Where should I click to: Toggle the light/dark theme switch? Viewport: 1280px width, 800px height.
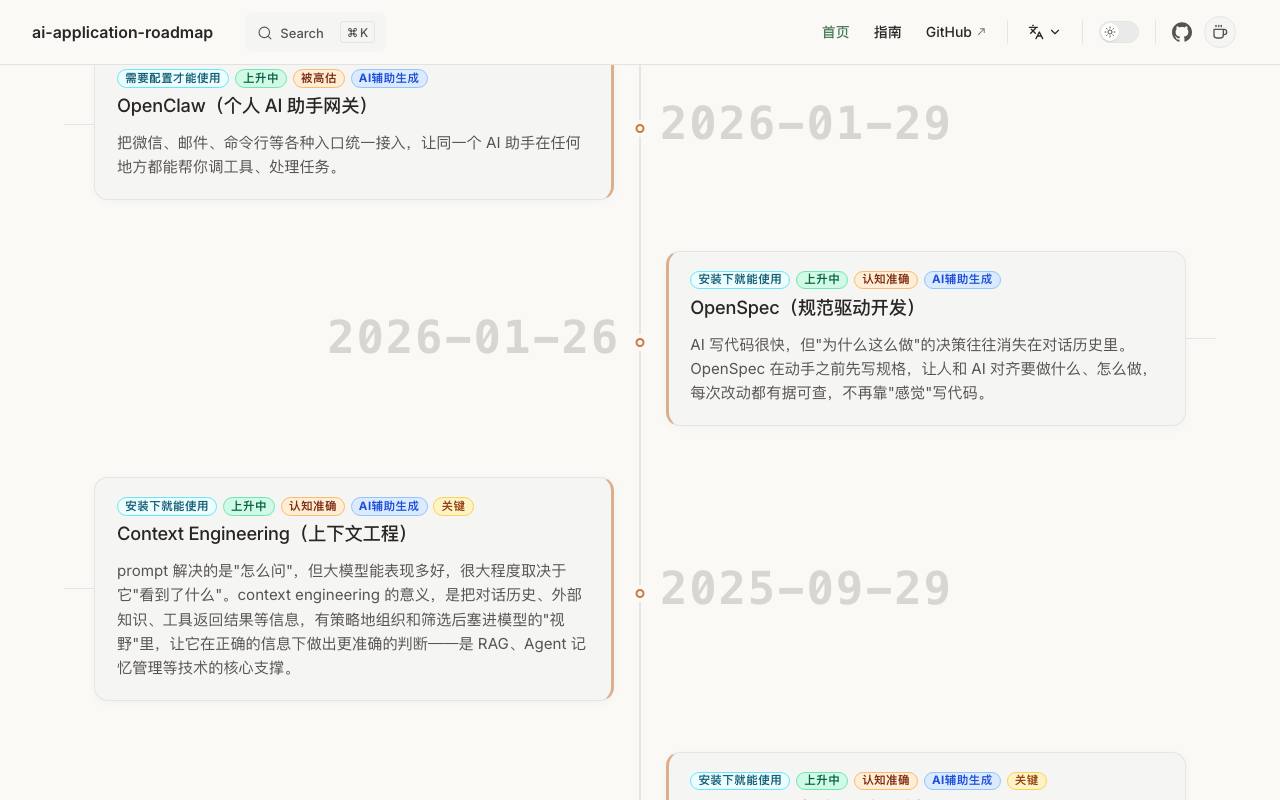(x=1119, y=32)
